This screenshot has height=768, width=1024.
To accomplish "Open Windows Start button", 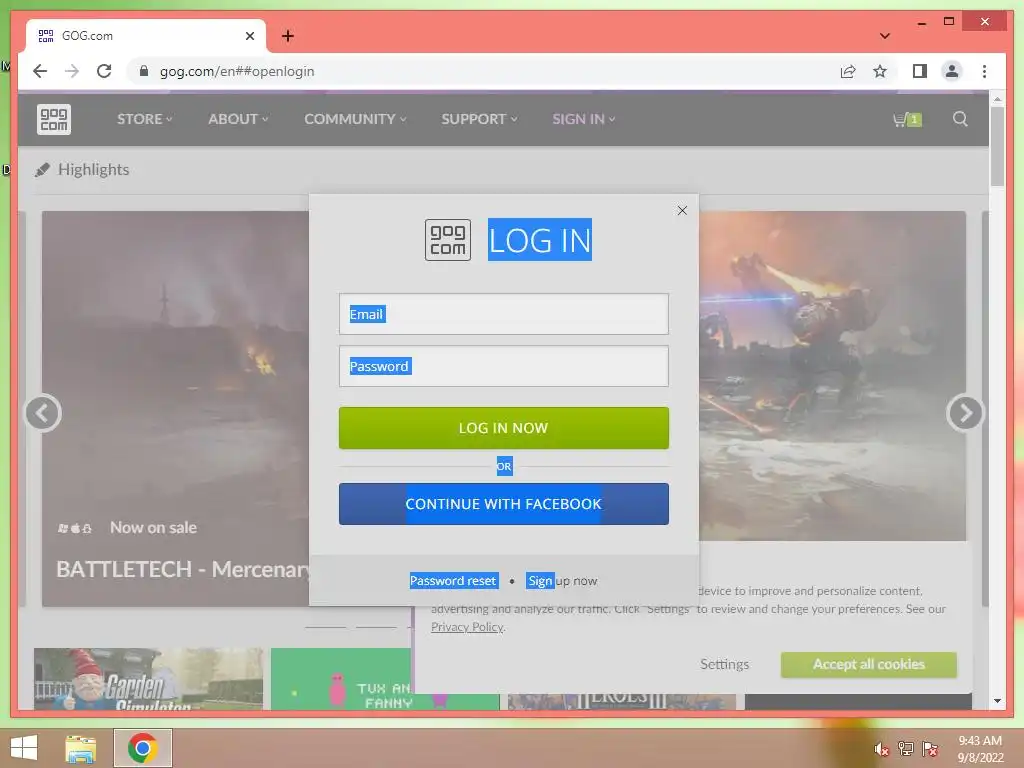I will [24, 748].
